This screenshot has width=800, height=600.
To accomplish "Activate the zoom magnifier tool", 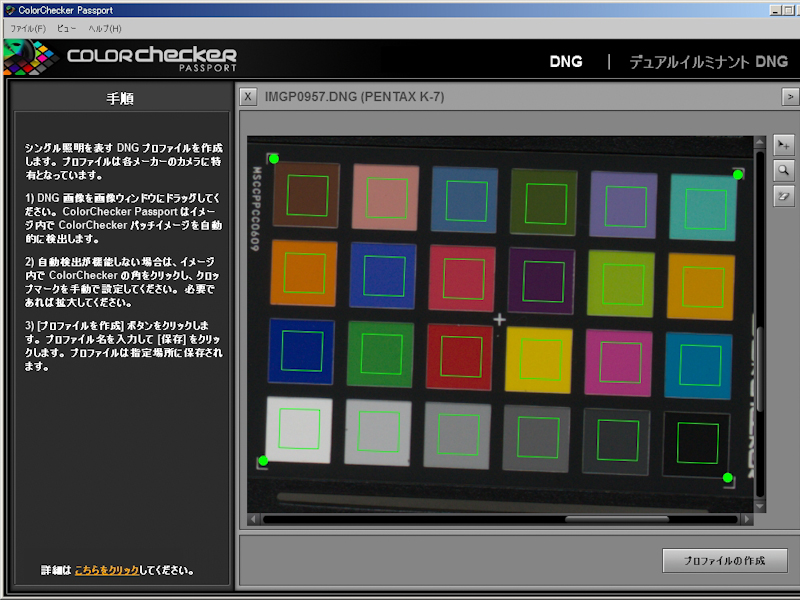I will coord(784,171).
